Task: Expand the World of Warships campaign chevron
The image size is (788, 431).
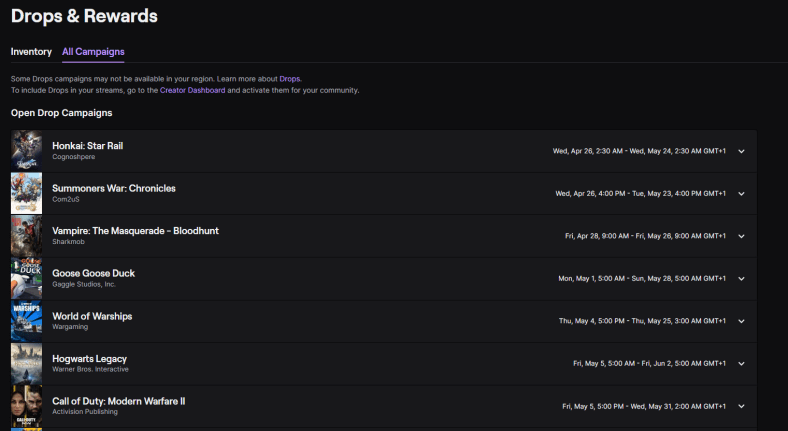Action: point(741,321)
